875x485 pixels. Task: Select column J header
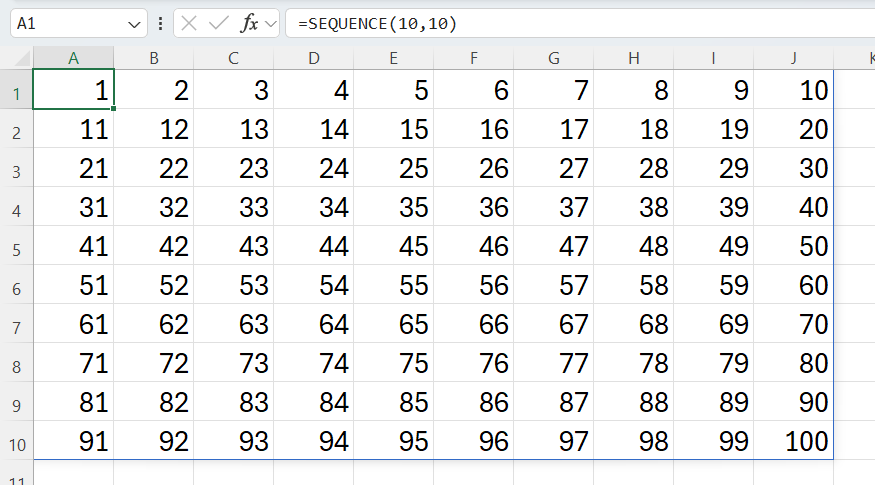click(x=794, y=58)
